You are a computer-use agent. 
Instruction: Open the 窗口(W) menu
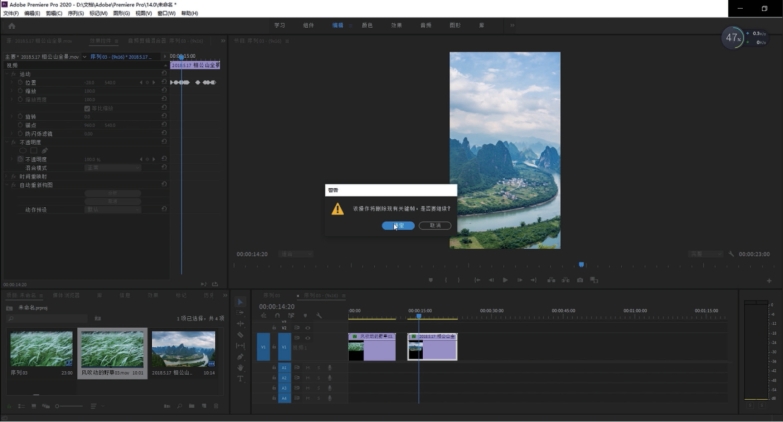point(166,13)
